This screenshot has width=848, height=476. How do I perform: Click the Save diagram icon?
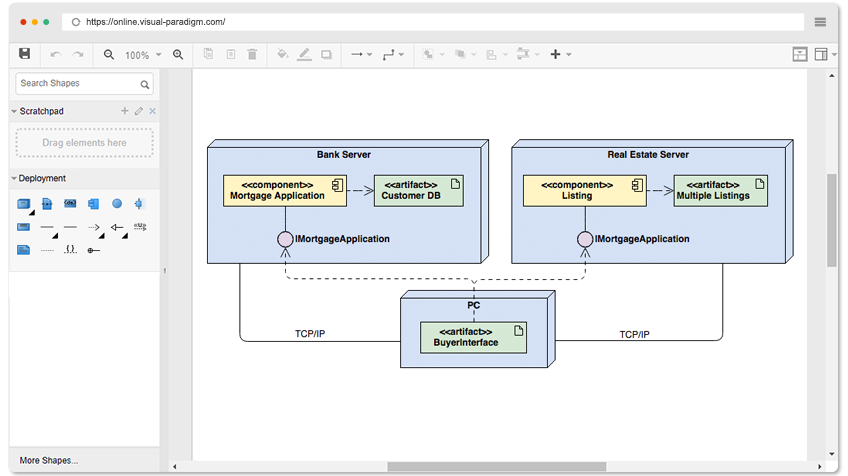(x=25, y=54)
